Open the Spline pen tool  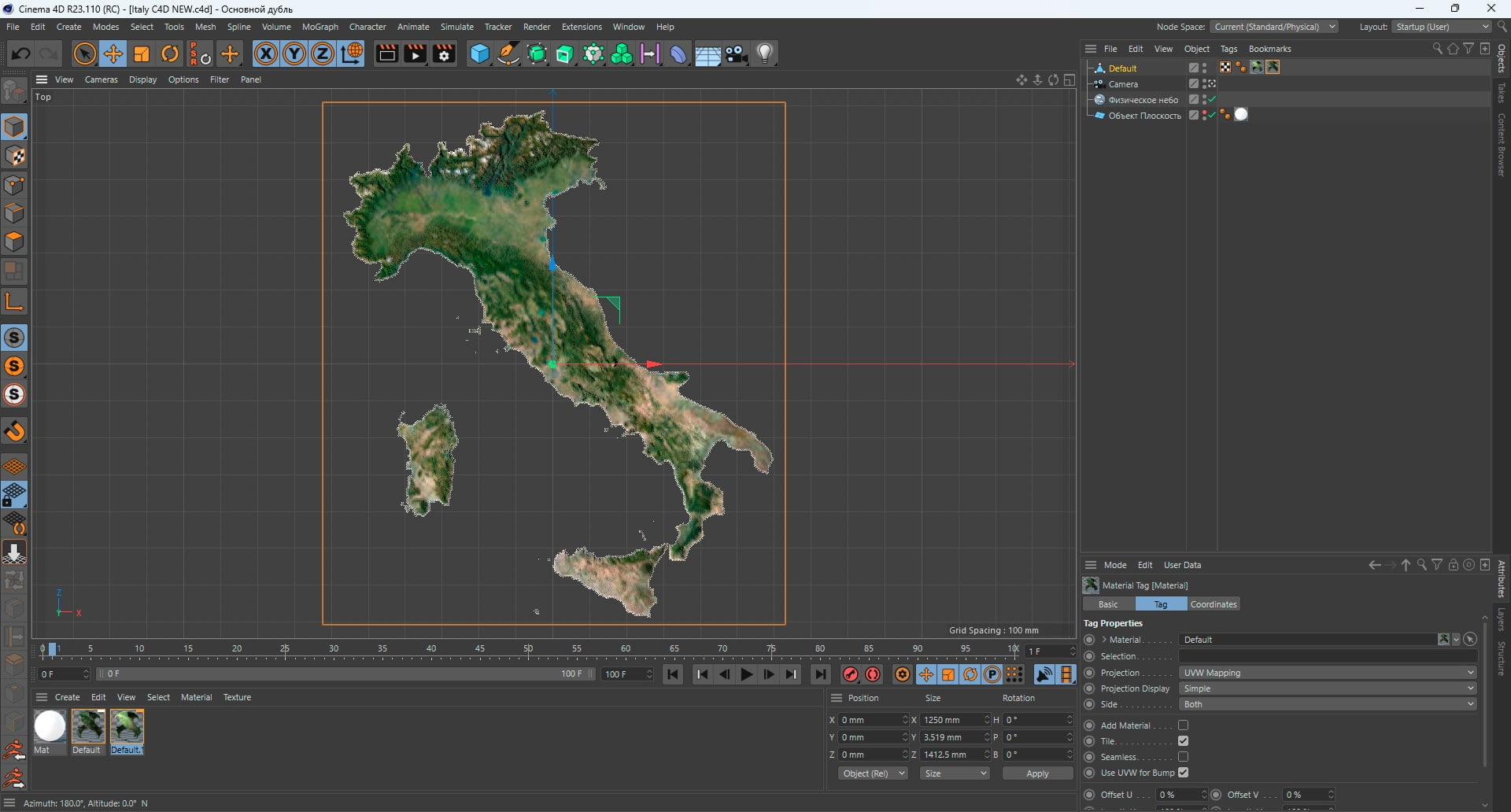click(508, 54)
